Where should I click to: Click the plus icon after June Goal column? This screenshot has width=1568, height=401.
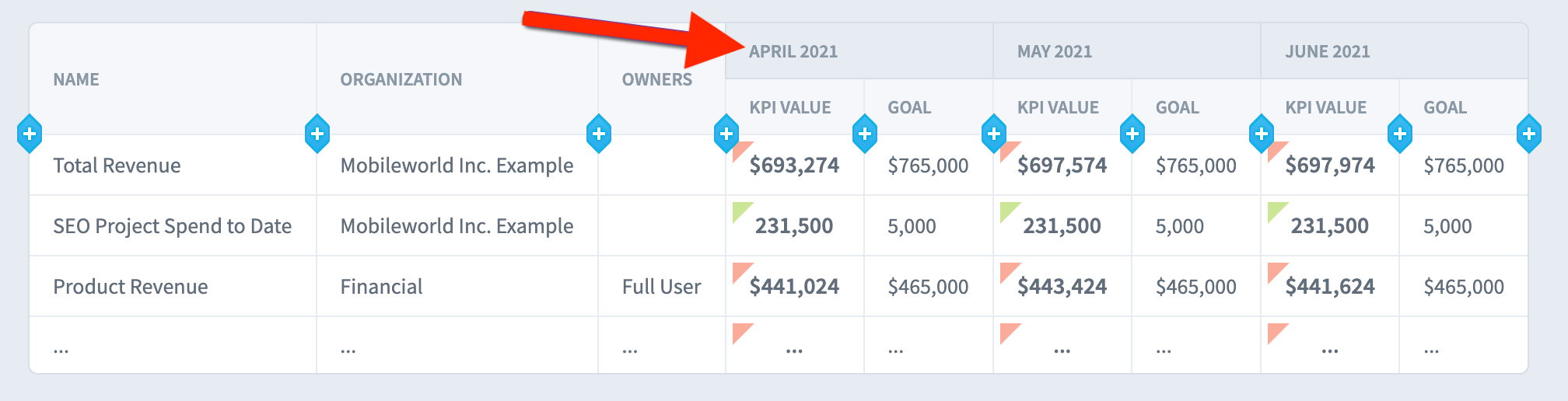pos(1529,134)
